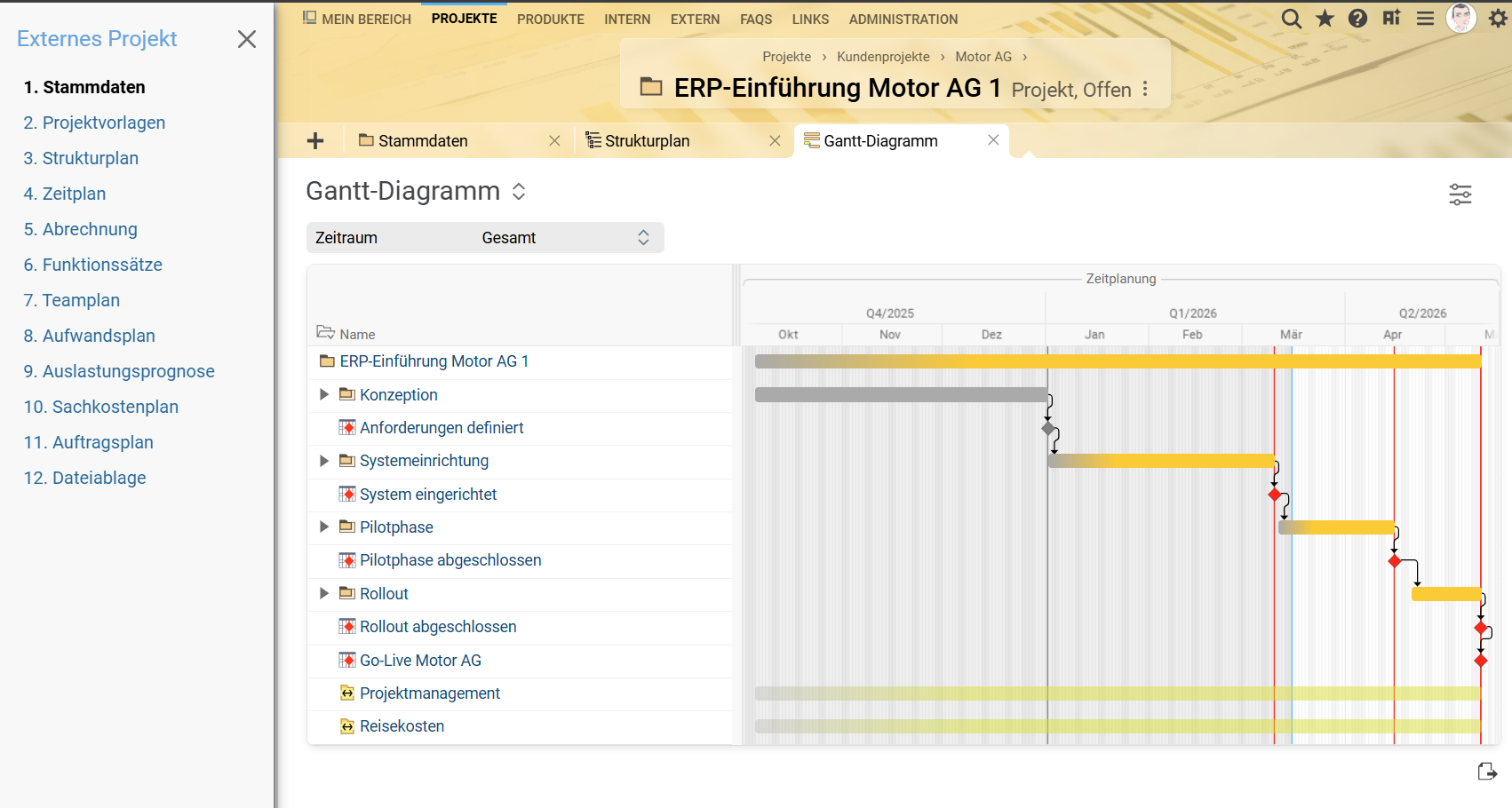Expand the Pilotphase row
1512x808 pixels.
click(x=324, y=527)
